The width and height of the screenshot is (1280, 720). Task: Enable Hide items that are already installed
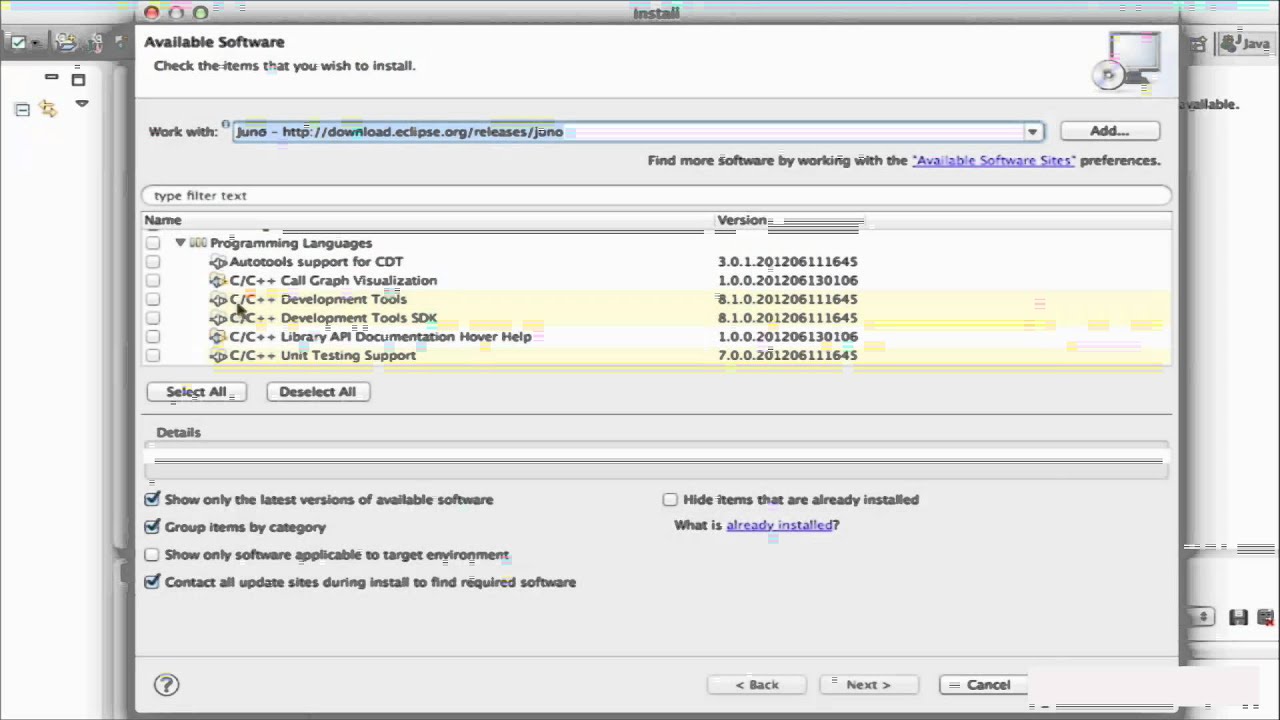click(670, 499)
